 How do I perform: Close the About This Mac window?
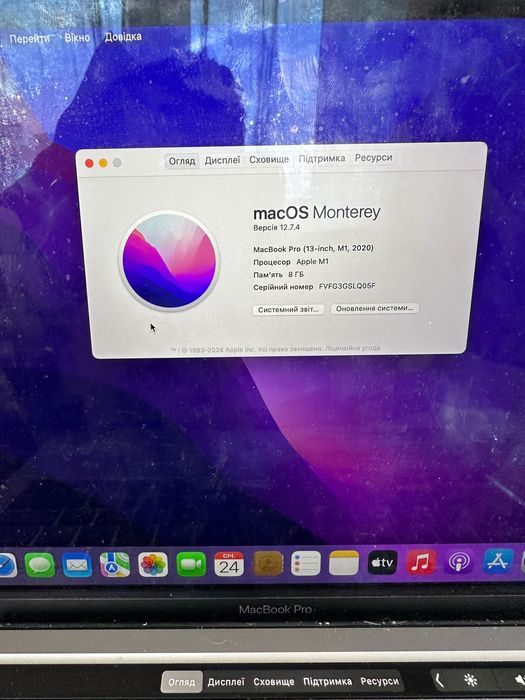pos(89,163)
